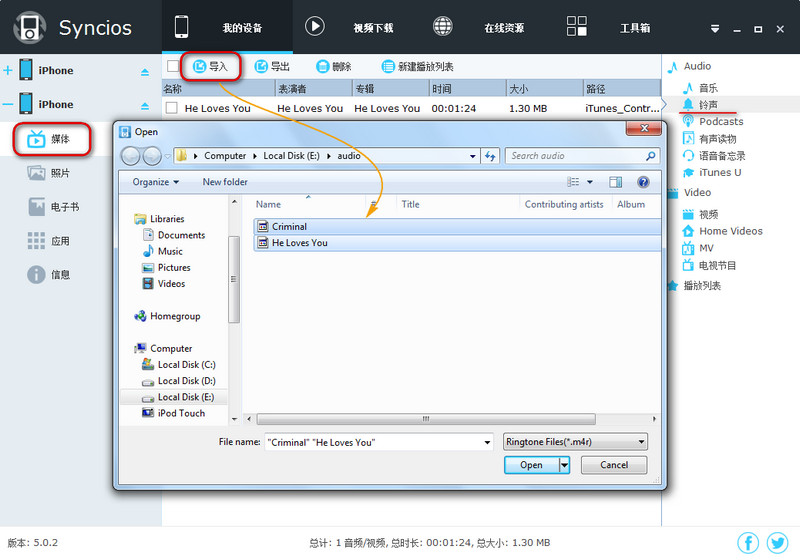Click horizontal scrollbar in file list

[x=426, y=419]
